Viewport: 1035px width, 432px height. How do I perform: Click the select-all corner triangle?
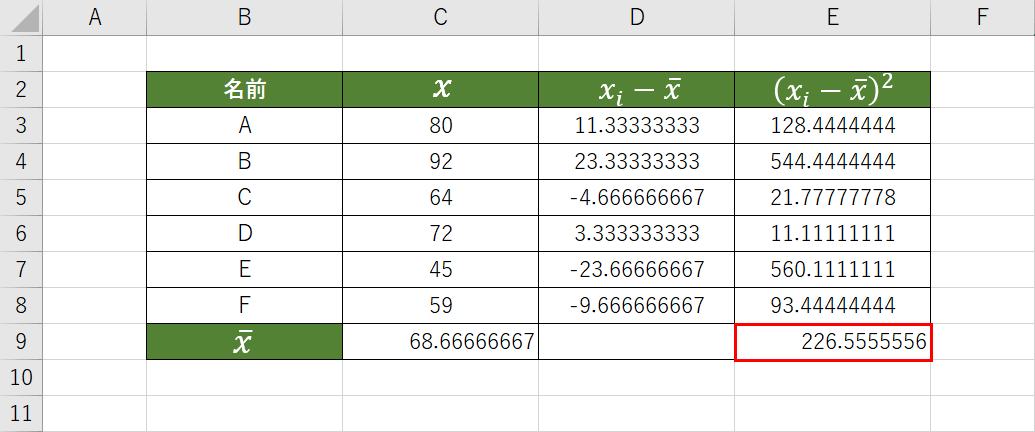(x=22, y=17)
